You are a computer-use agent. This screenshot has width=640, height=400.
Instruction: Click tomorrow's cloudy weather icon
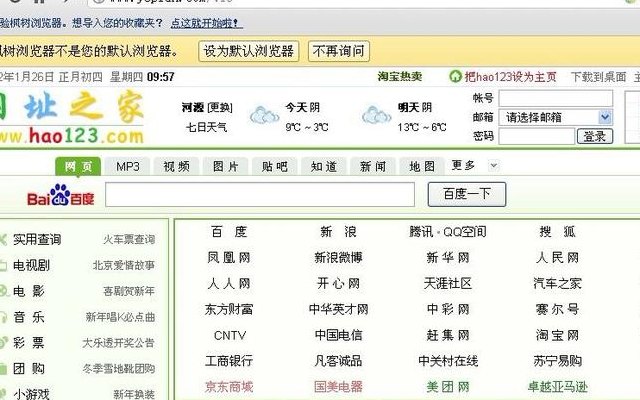pyautogui.click(x=376, y=115)
